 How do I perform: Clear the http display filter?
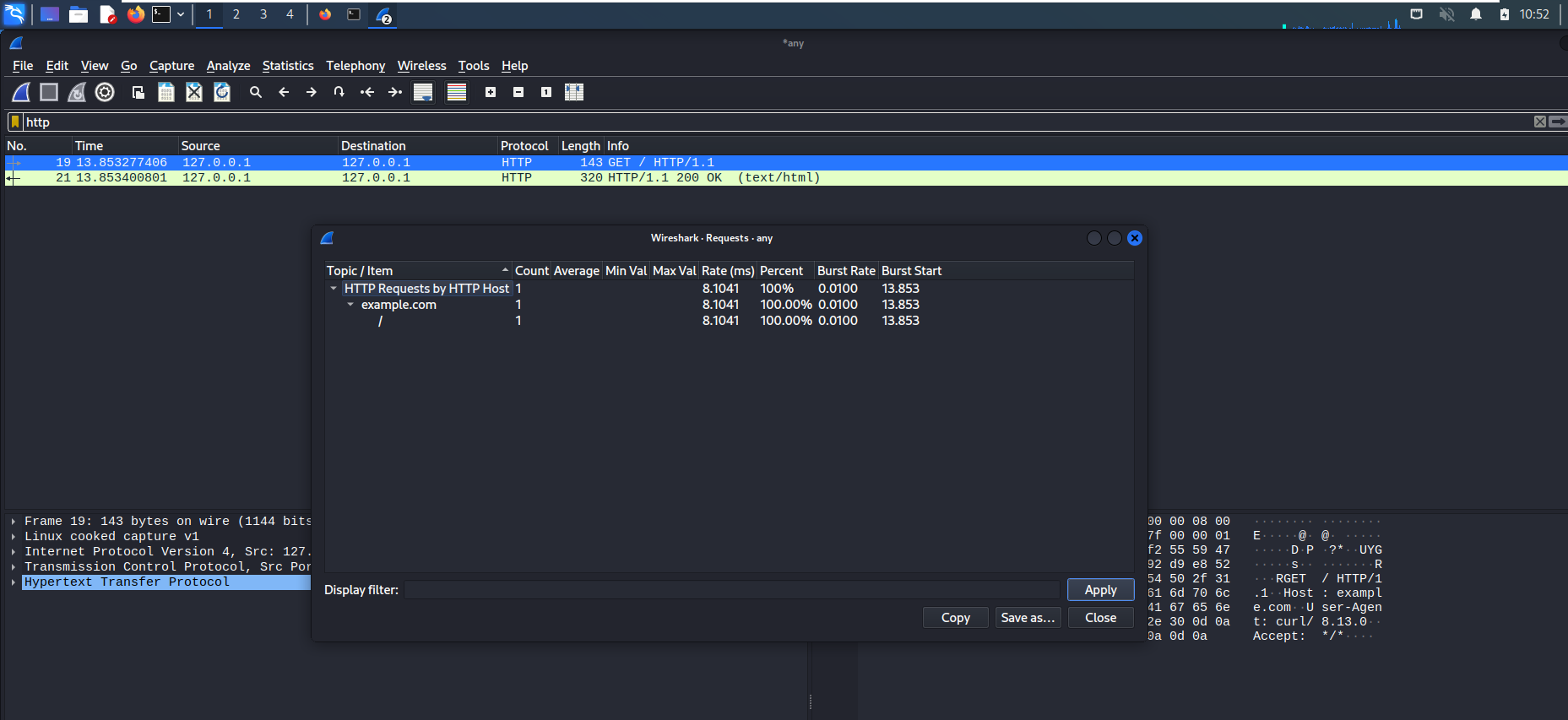1540,122
